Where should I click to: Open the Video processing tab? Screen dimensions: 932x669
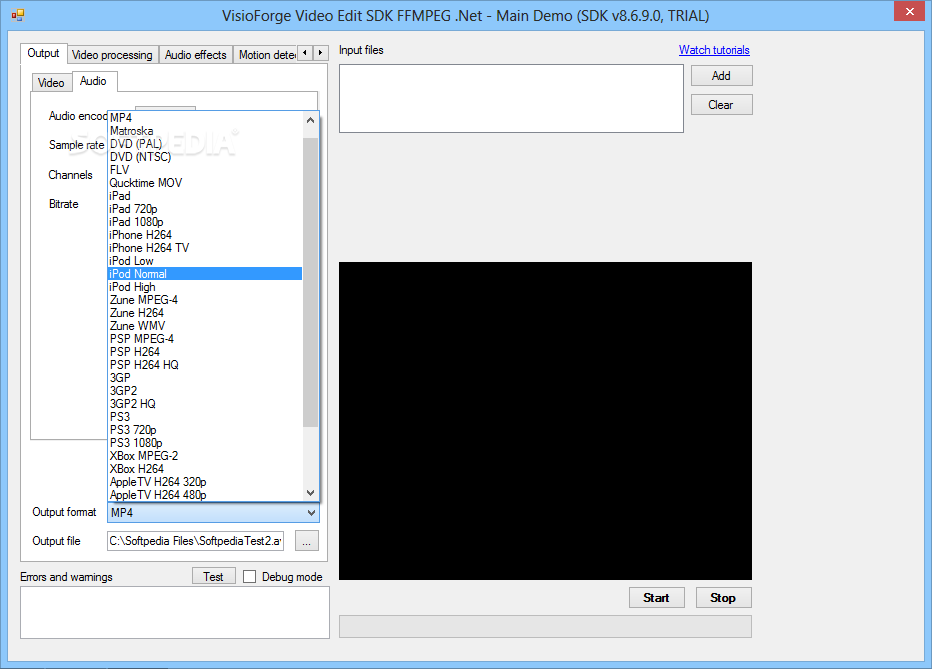(112, 55)
